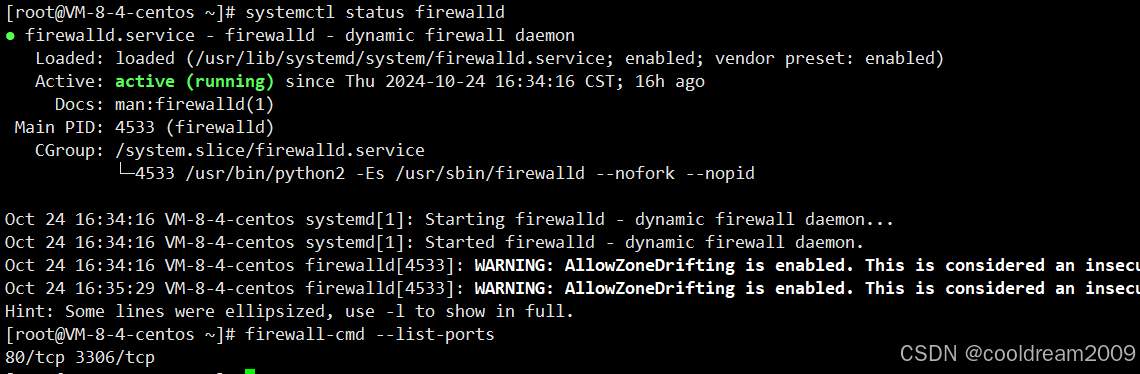Click the 'CSDN @cooldream2009' watermark
1140x374 pixels.
(x=1016, y=354)
